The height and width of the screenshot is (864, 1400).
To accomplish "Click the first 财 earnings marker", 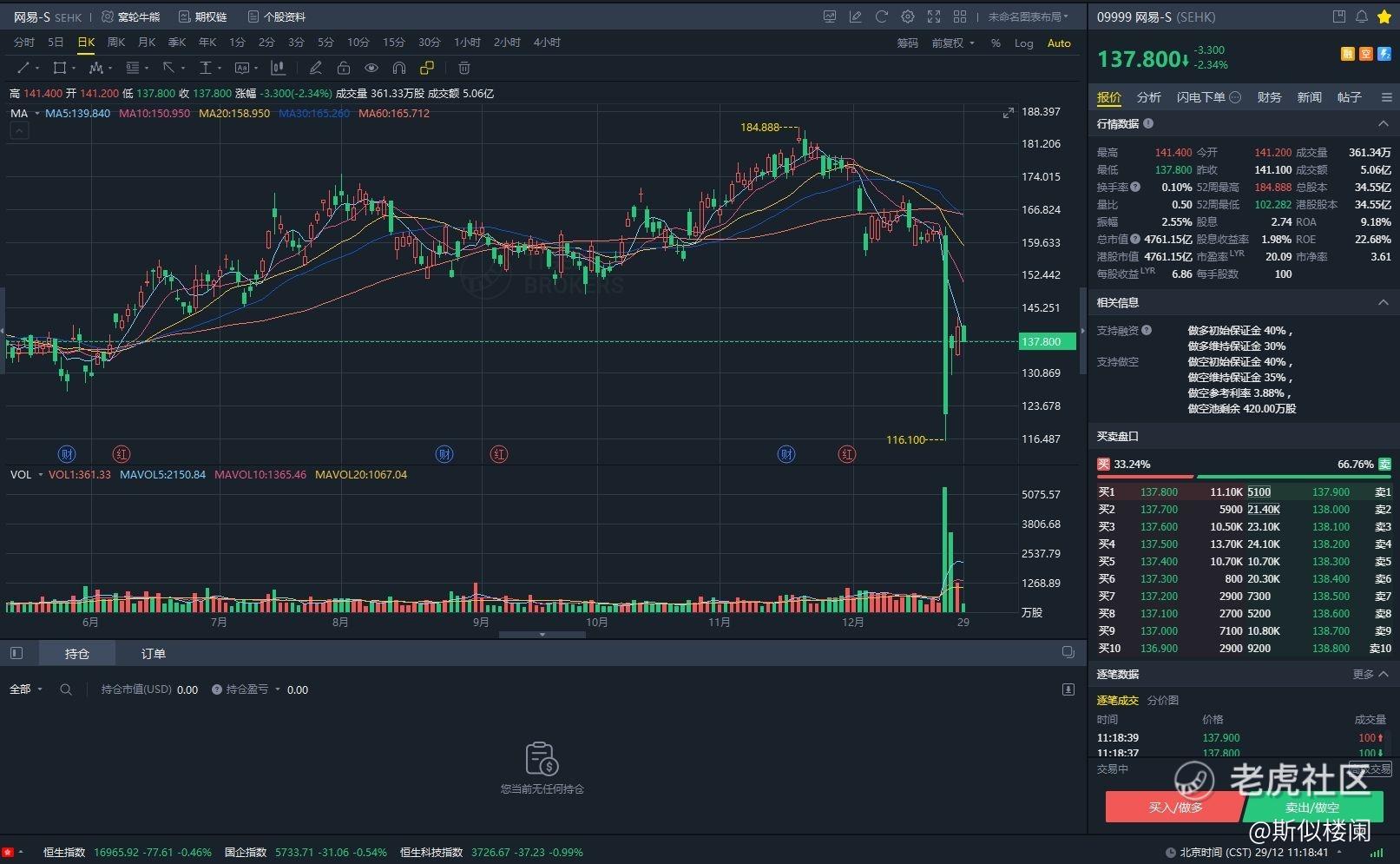I will pyautogui.click(x=67, y=454).
